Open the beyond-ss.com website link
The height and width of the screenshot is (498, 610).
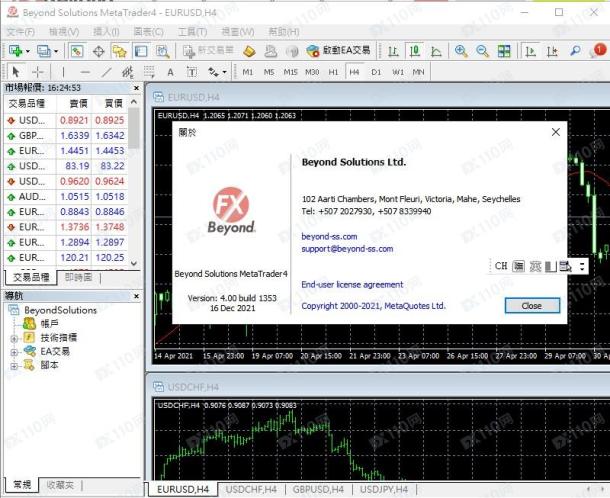[329, 237]
